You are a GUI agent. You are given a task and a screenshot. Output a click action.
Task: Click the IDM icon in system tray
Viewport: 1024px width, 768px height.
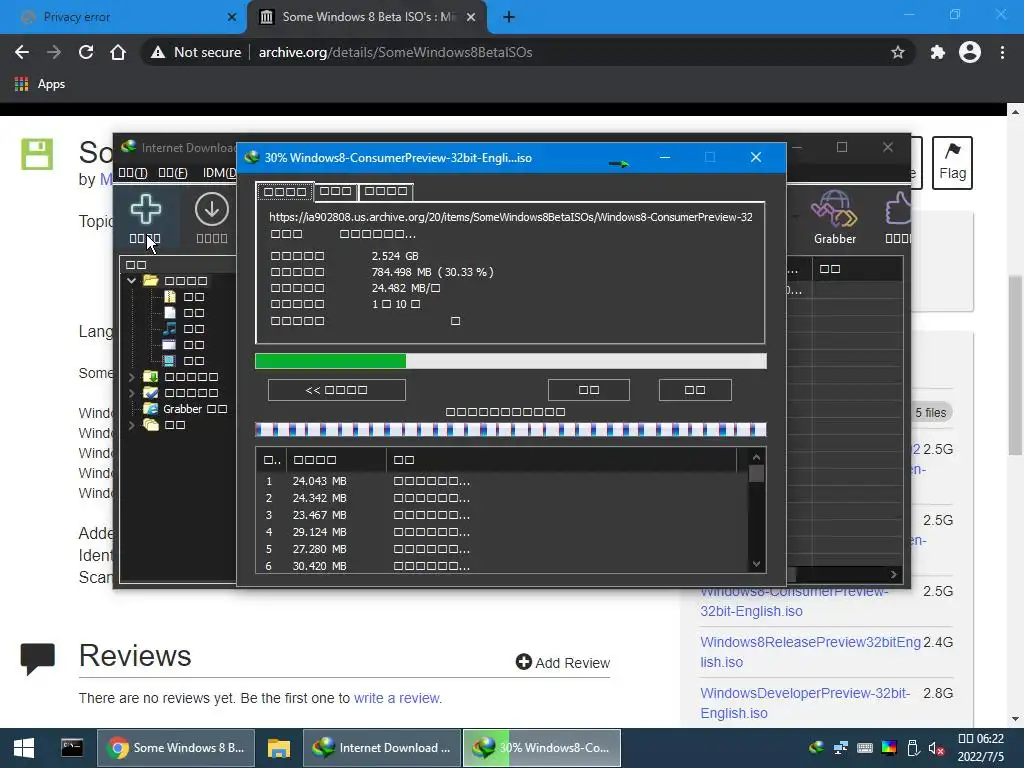click(816, 748)
